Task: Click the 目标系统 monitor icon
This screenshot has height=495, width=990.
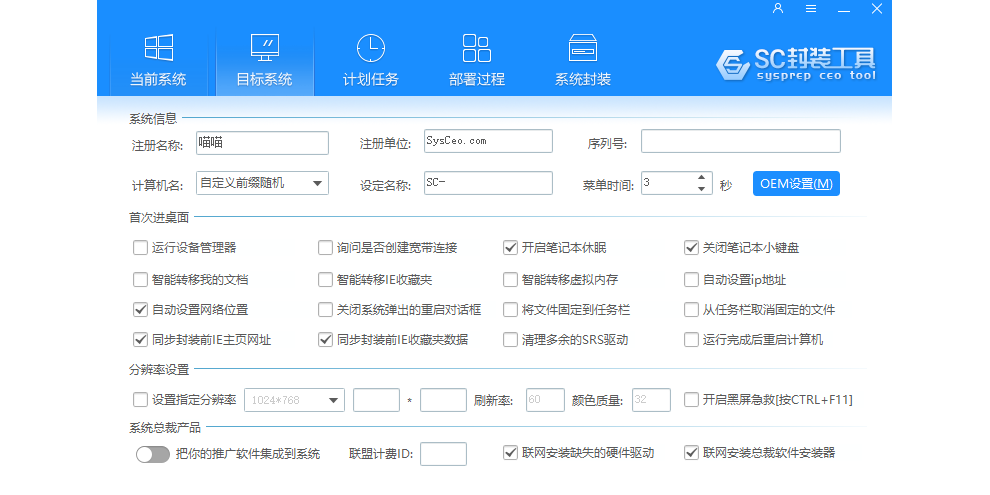Action: tap(264, 48)
